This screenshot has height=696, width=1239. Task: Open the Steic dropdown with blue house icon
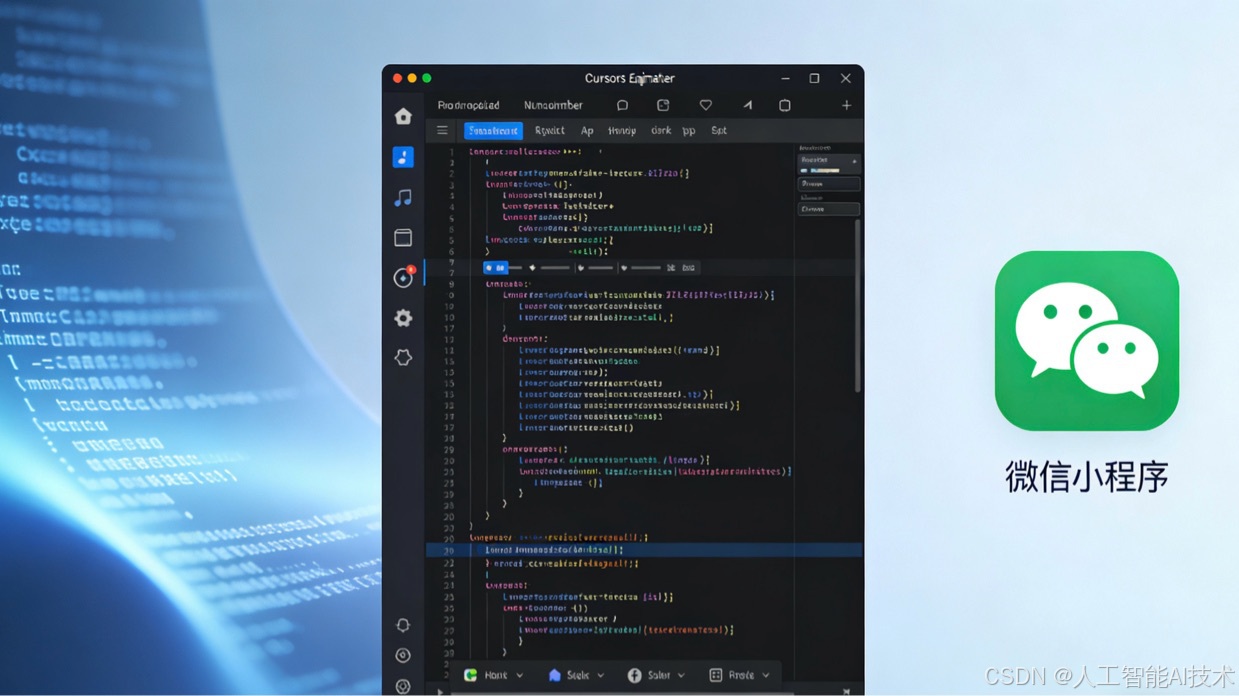click(576, 675)
